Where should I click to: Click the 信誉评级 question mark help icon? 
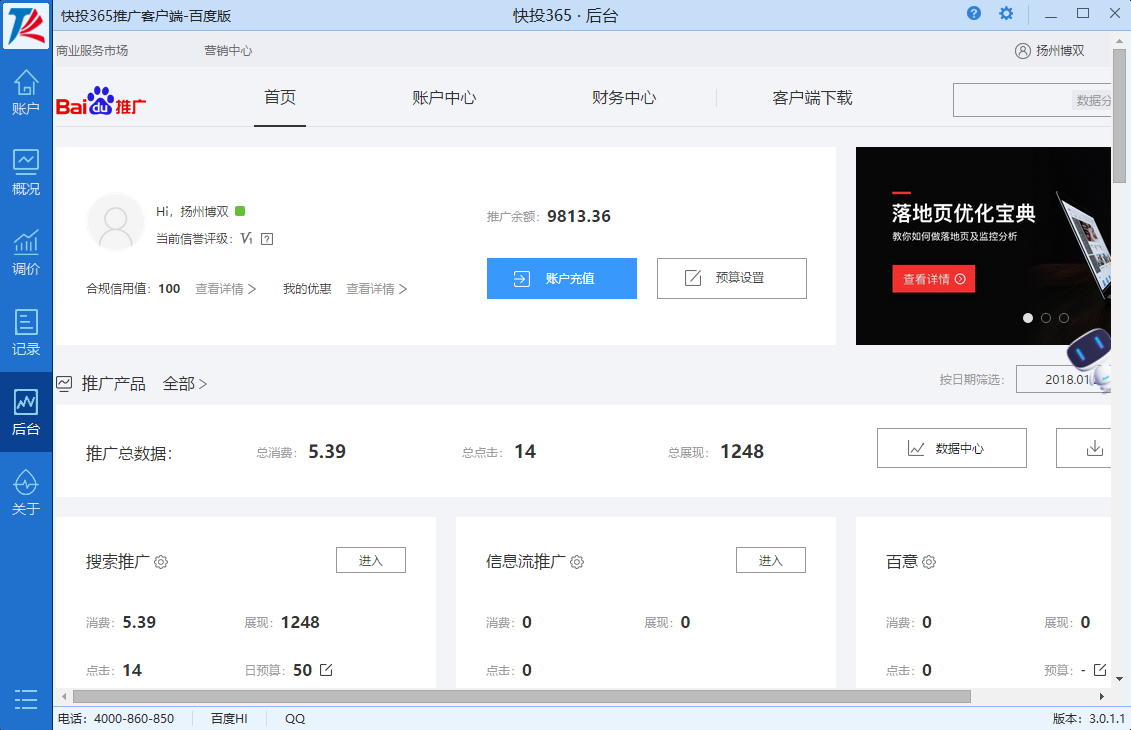point(267,239)
